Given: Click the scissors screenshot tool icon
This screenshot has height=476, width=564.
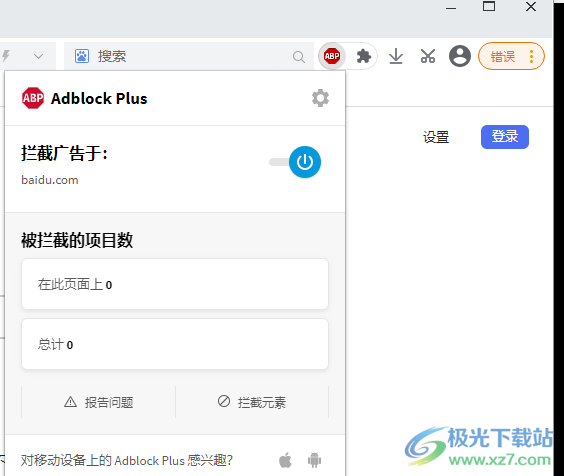Looking at the screenshot, I should point(428,56).
